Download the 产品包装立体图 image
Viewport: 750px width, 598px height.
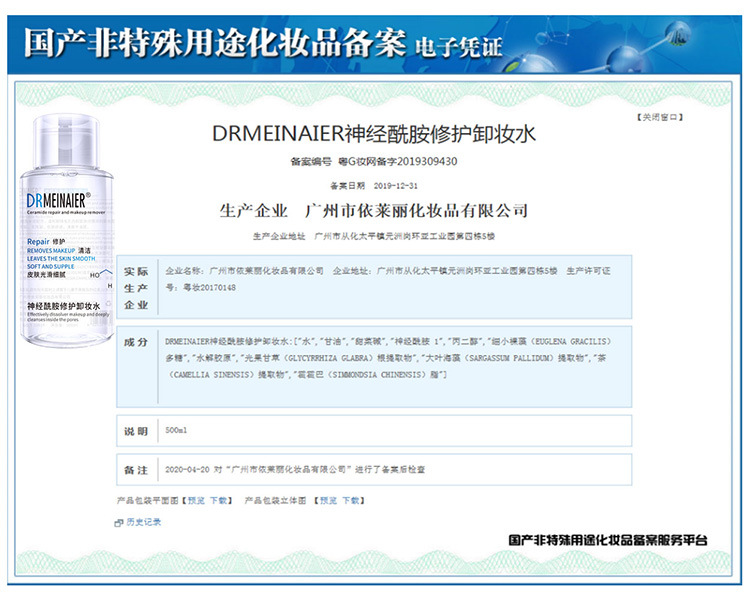(350, 500)
